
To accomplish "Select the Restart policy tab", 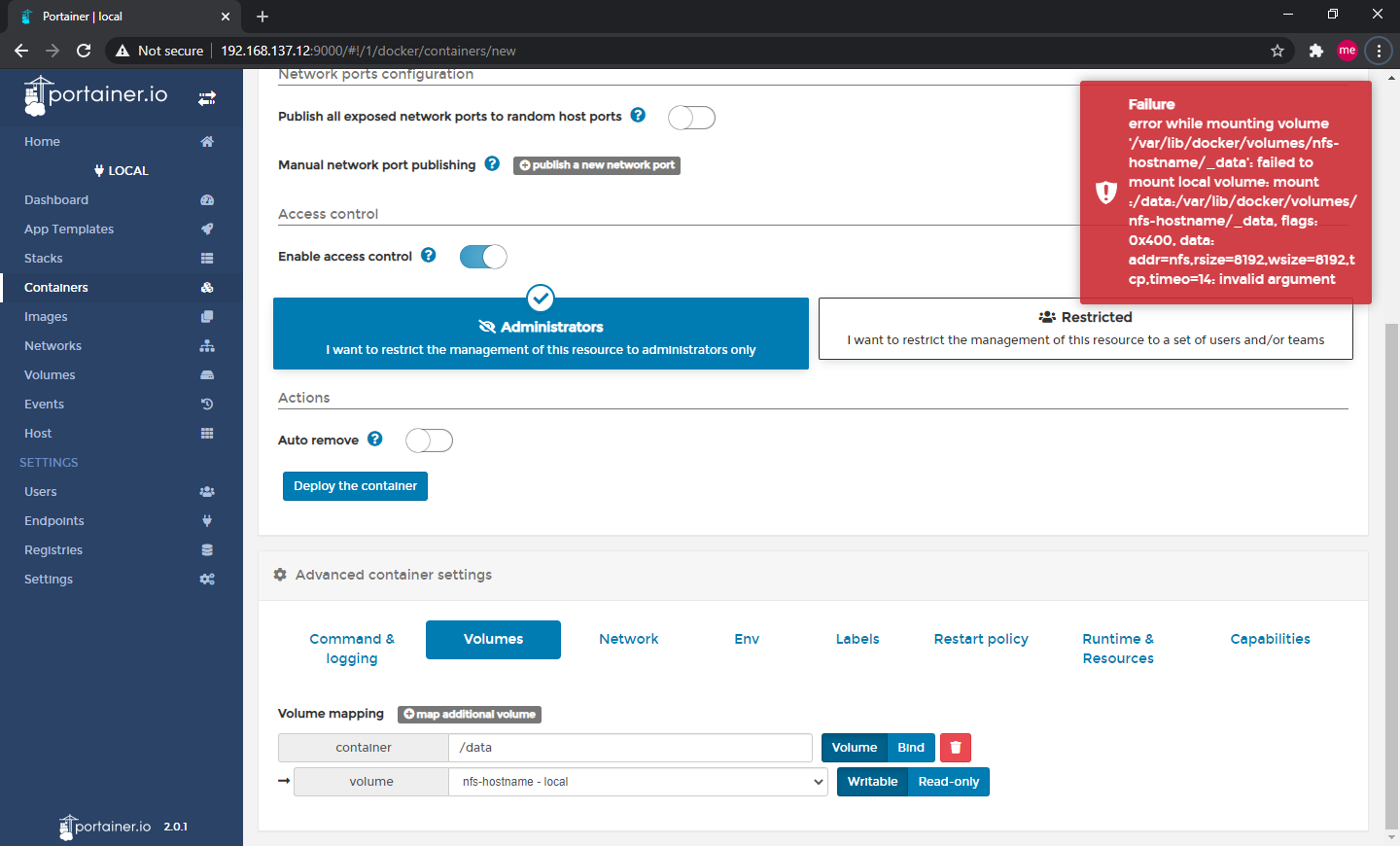I will [x=981, y=639].
